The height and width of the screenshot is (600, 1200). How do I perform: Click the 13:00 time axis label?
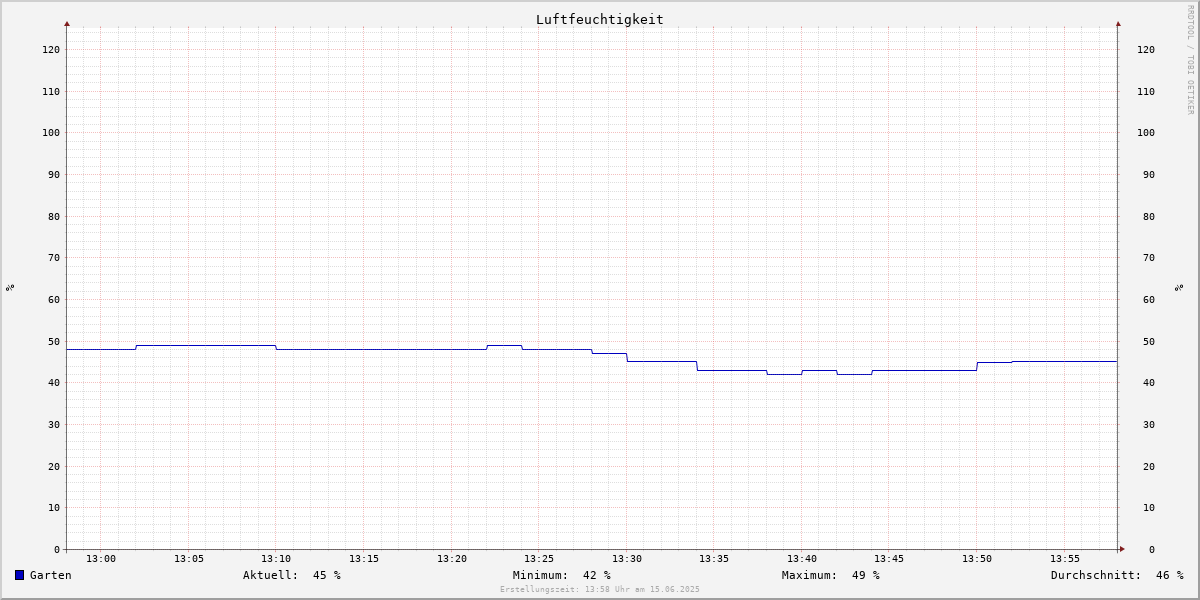[x=101, y=558]
